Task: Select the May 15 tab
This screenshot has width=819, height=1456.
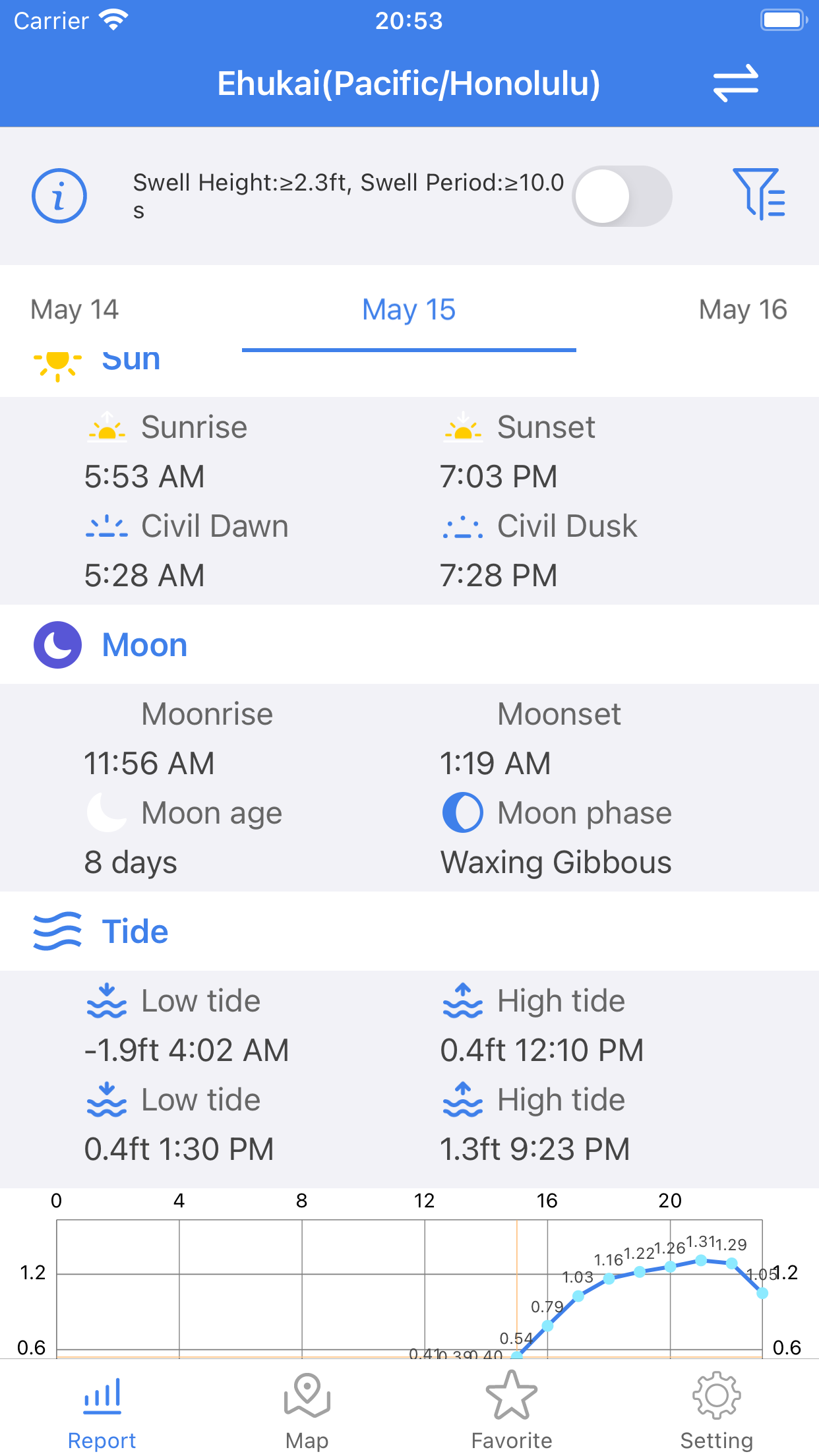Action: pos(409,309)
